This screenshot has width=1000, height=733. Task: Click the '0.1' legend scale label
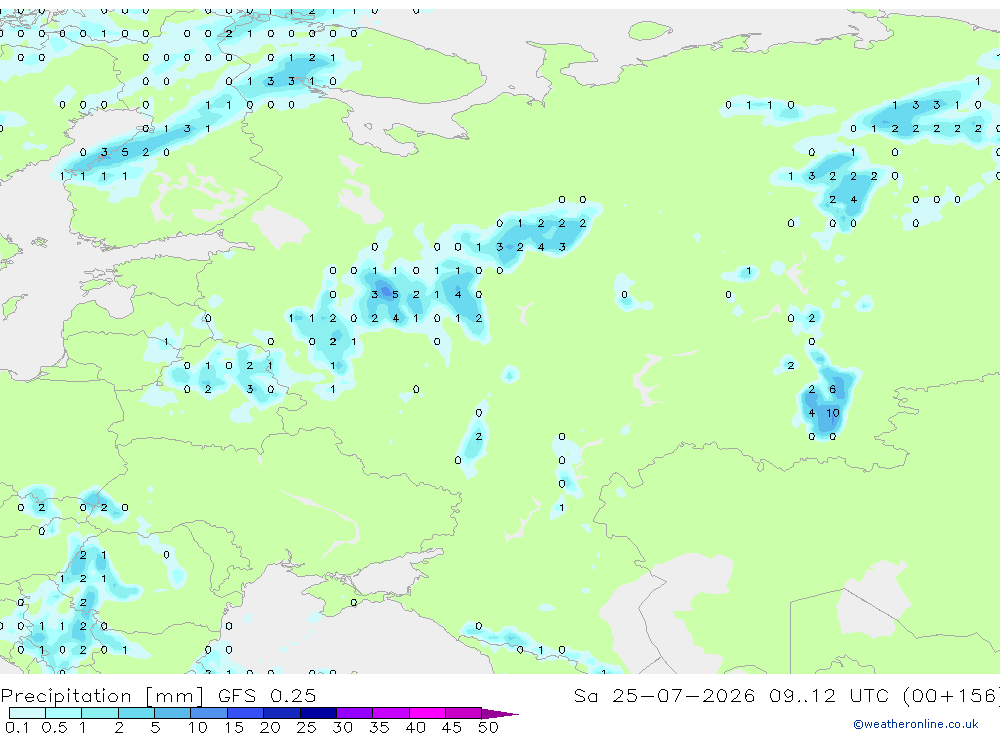[17, 727]
